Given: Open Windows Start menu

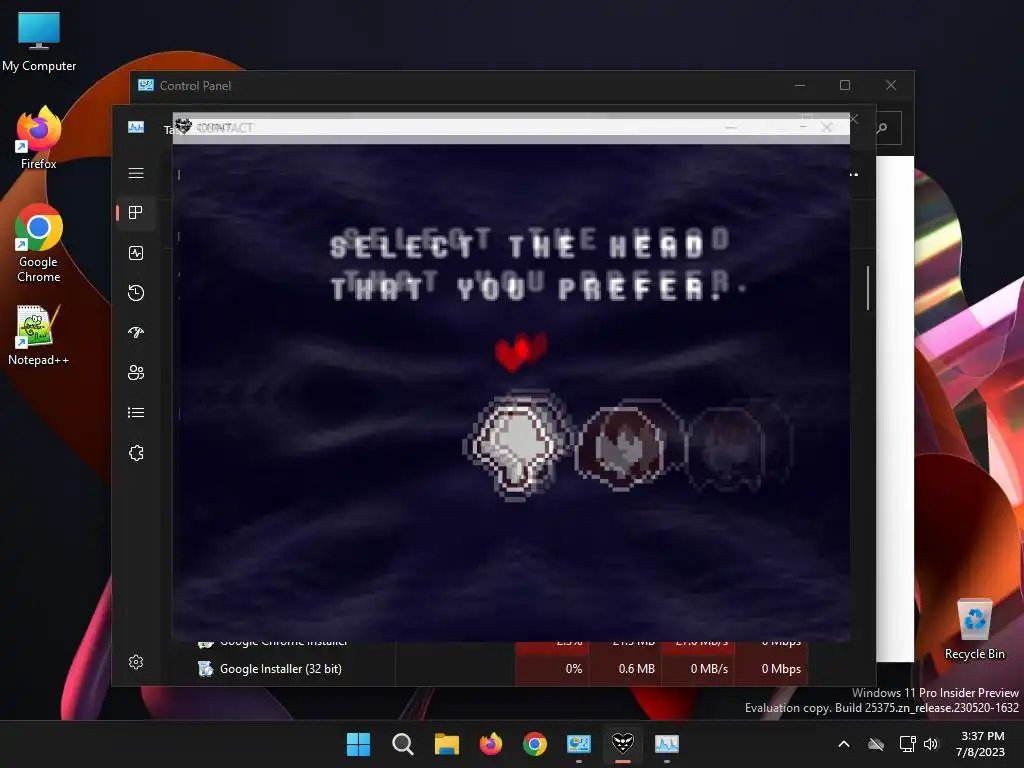Looking at the screenshot, I should [x=359, y=744].
